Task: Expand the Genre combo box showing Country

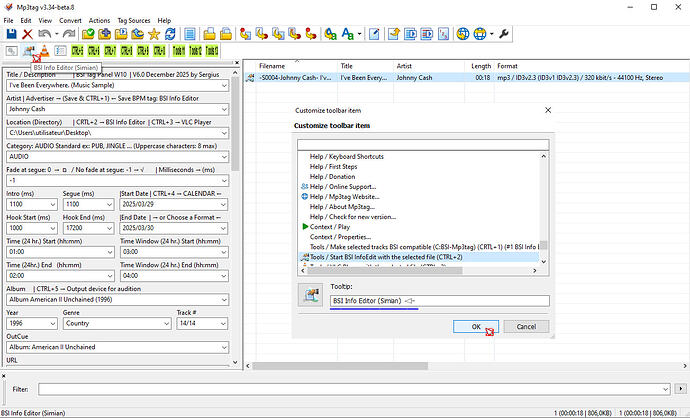Action: point(167,323)
